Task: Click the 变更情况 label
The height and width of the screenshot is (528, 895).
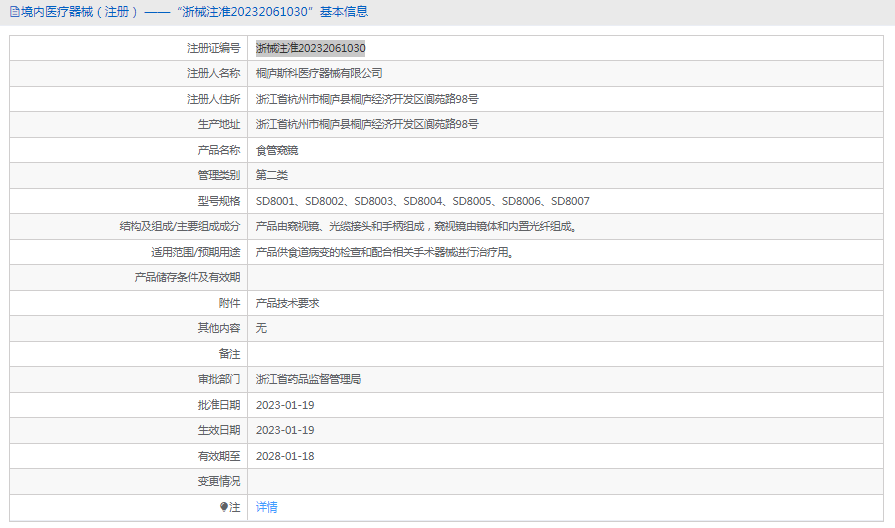Action: click(x=219, y=481)
